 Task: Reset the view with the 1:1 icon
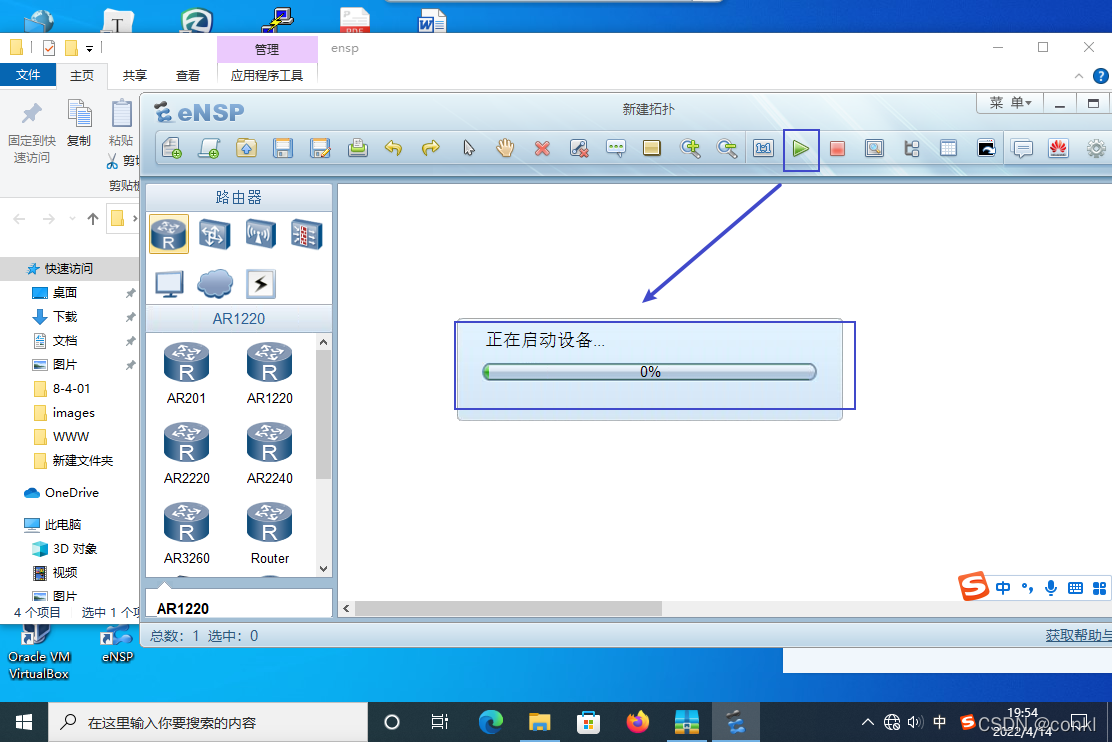coord(763,148)
